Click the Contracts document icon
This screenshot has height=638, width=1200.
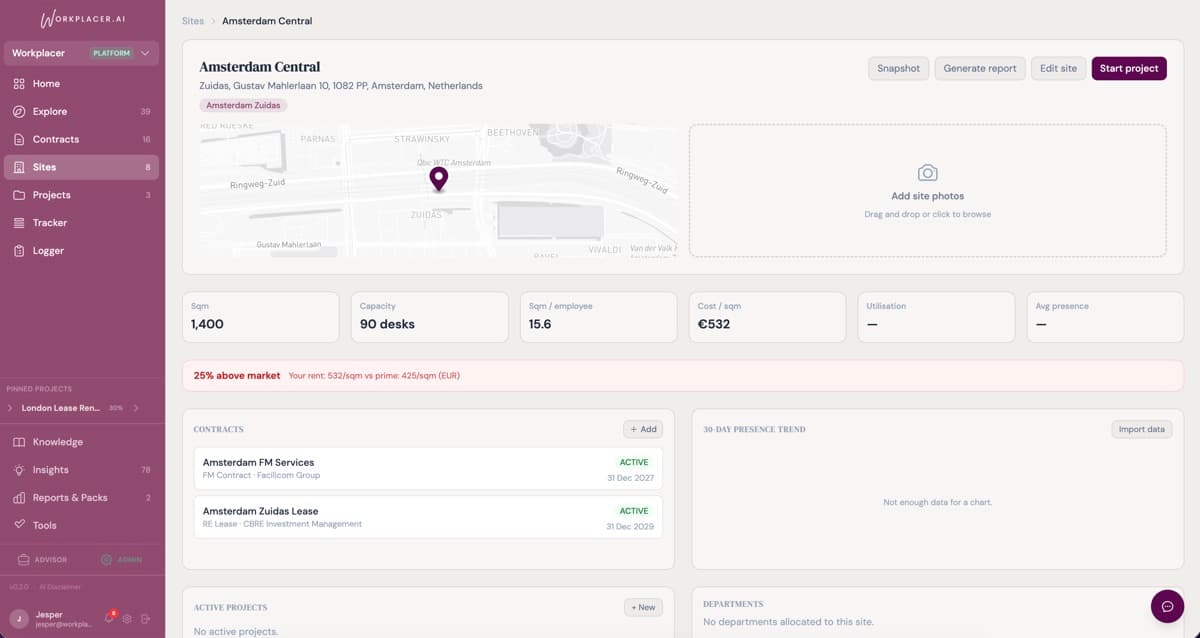pos(19,140)
